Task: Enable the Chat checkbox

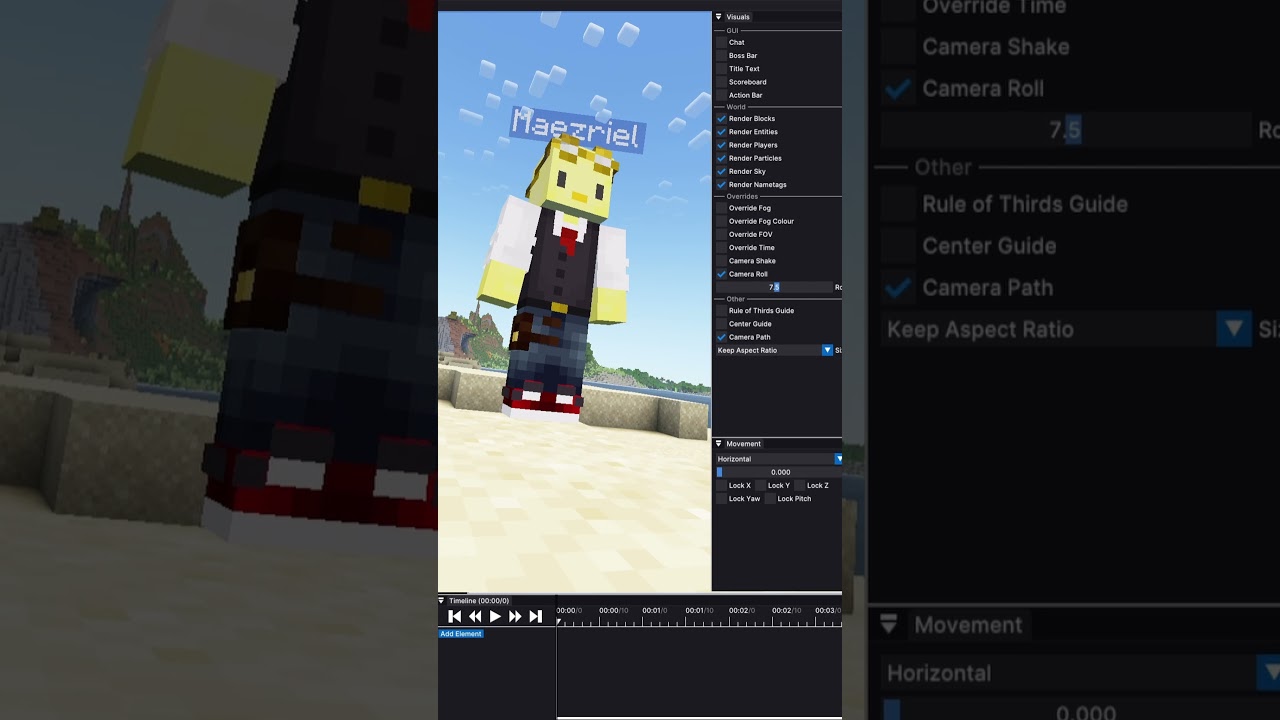Action: click(721, 43)
